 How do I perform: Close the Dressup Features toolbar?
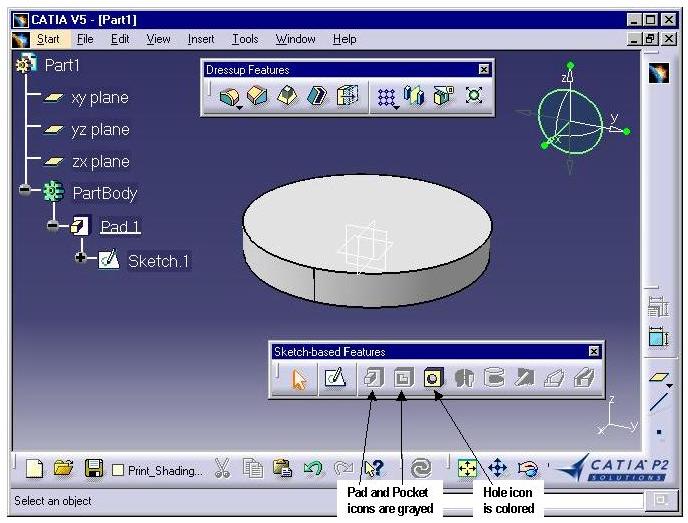[x=484, y=69]
